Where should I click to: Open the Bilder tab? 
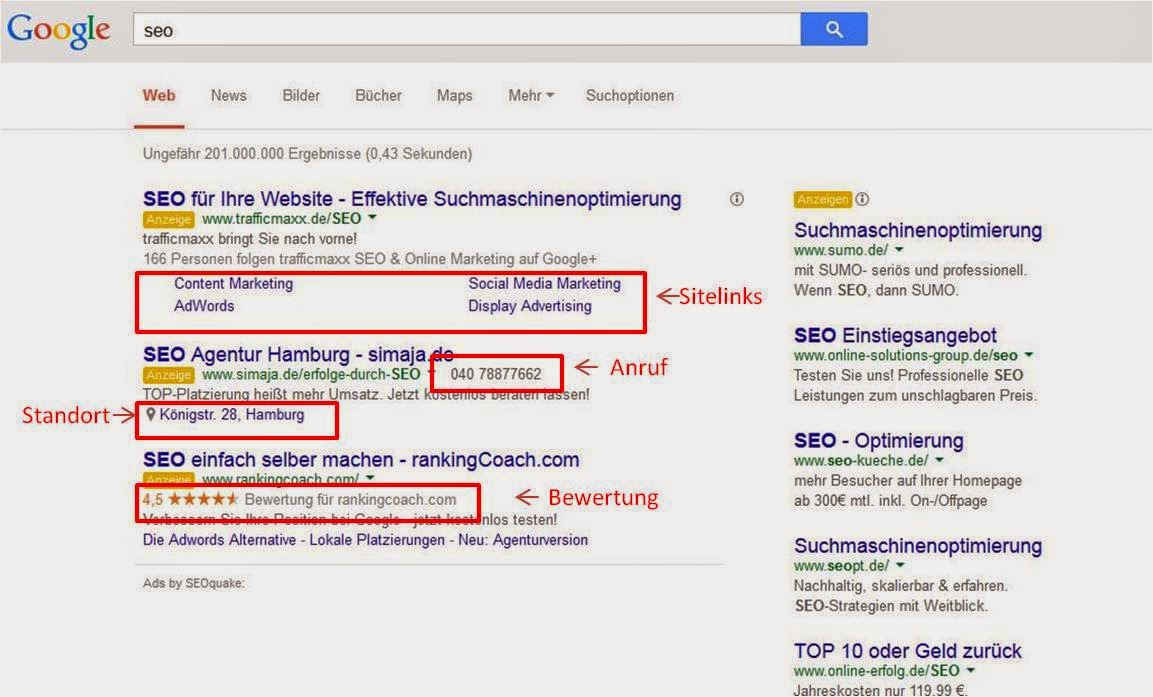pos(301,96)
